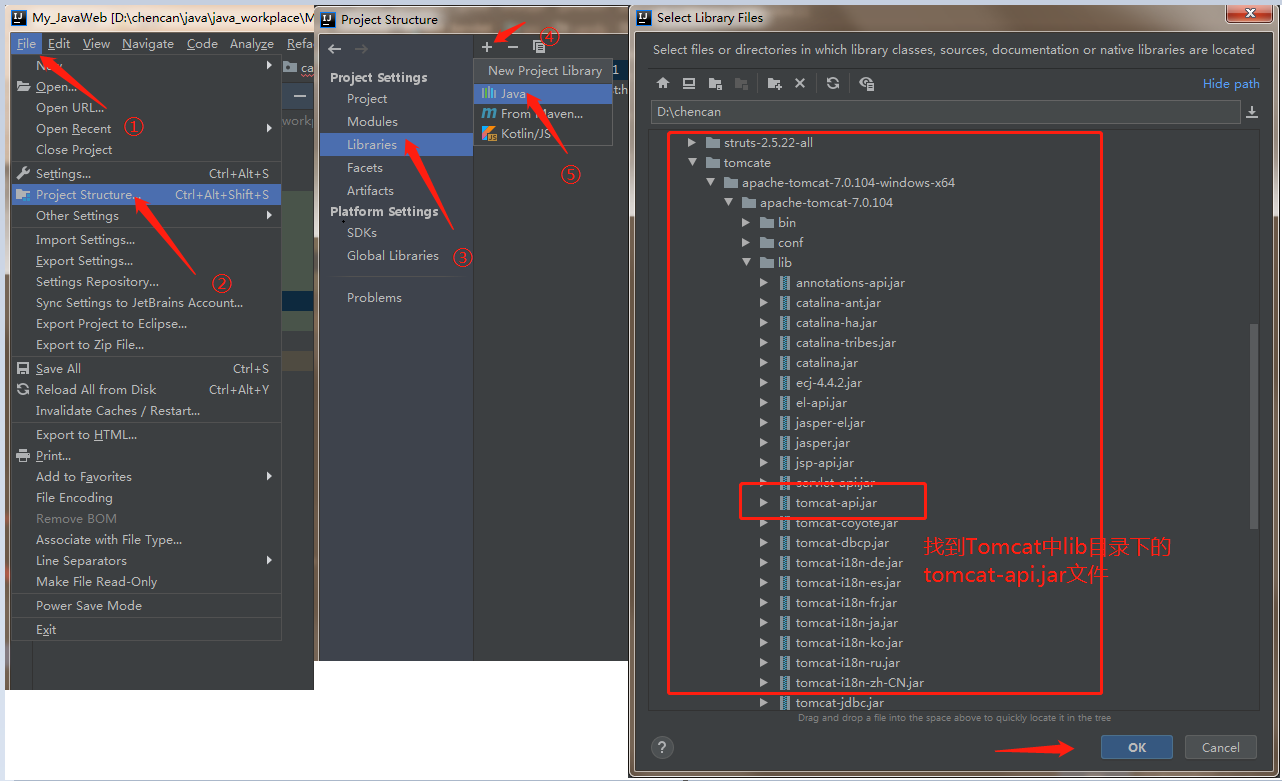Expand Line Separators submenu arrow

[x=269, y=560]
